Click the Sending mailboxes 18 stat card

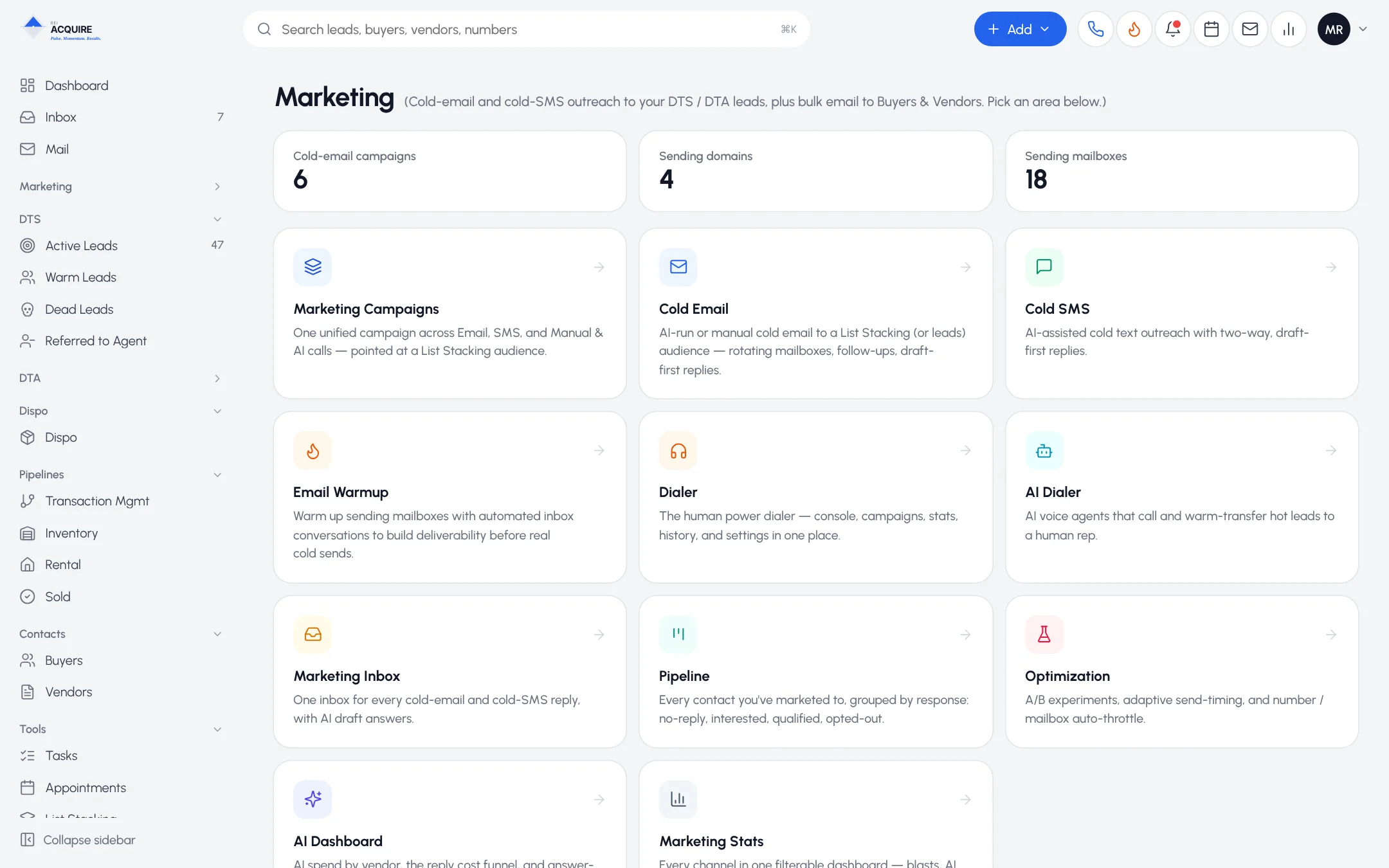pos(1181,171)
